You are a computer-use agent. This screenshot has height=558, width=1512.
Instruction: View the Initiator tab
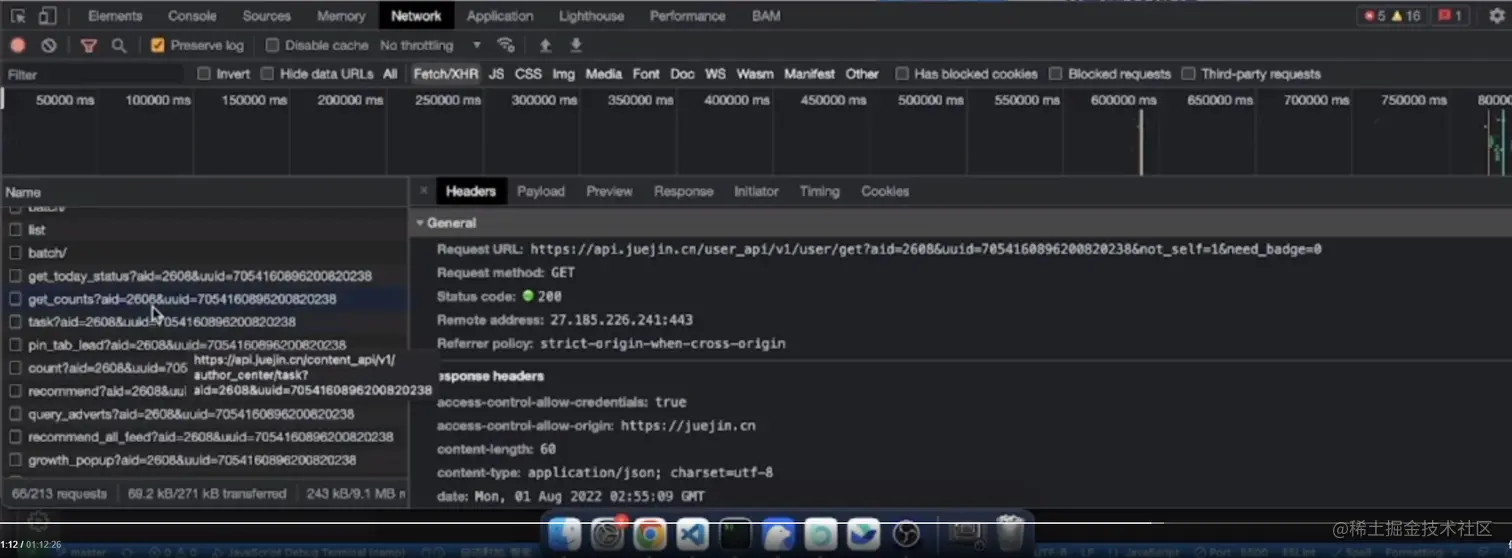pos(756,191)
